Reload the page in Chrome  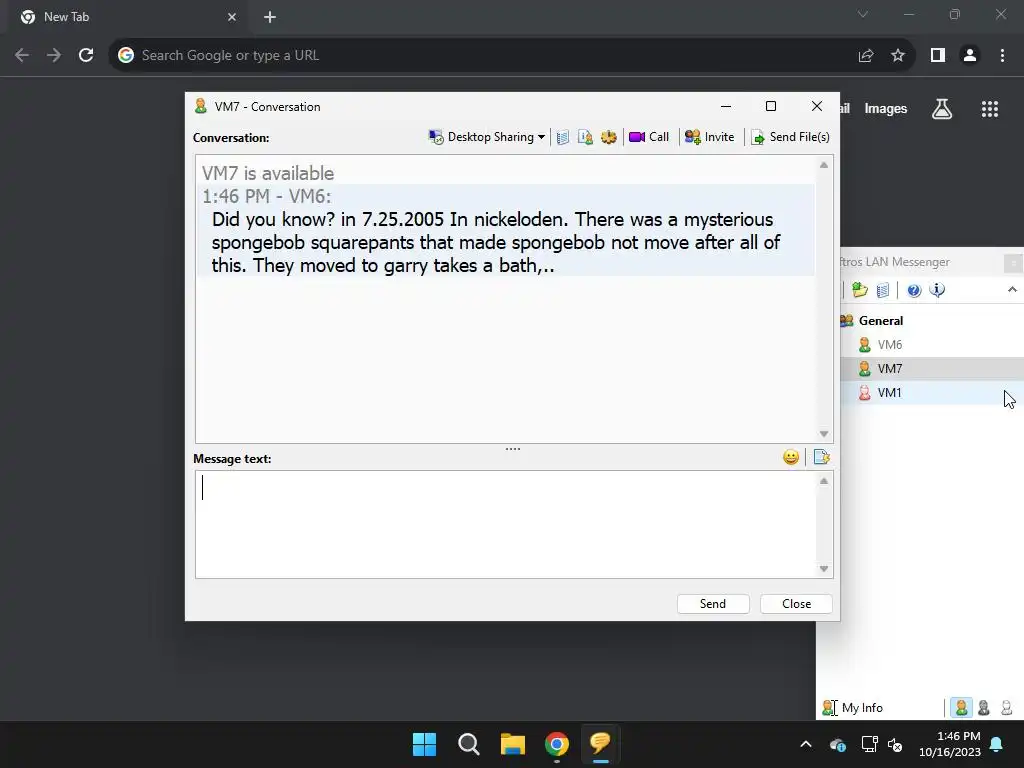click(86, 56)
